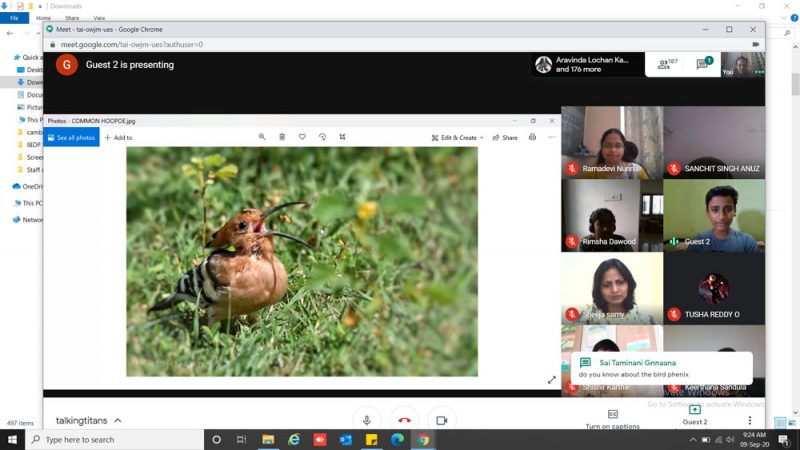This screenshot has width=800, height=450.
Task: Switch to Chrome on taskbar
Action: click(423, 439)
